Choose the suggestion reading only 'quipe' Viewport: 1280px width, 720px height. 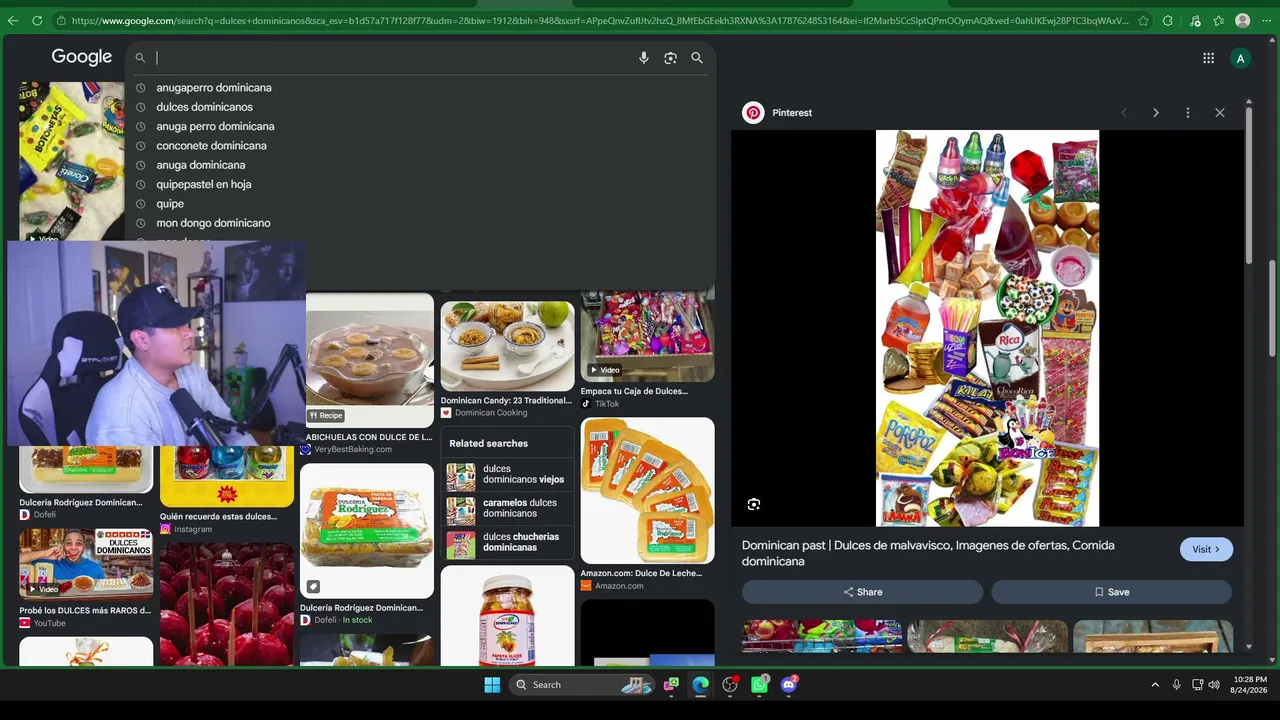coord(170,204)
